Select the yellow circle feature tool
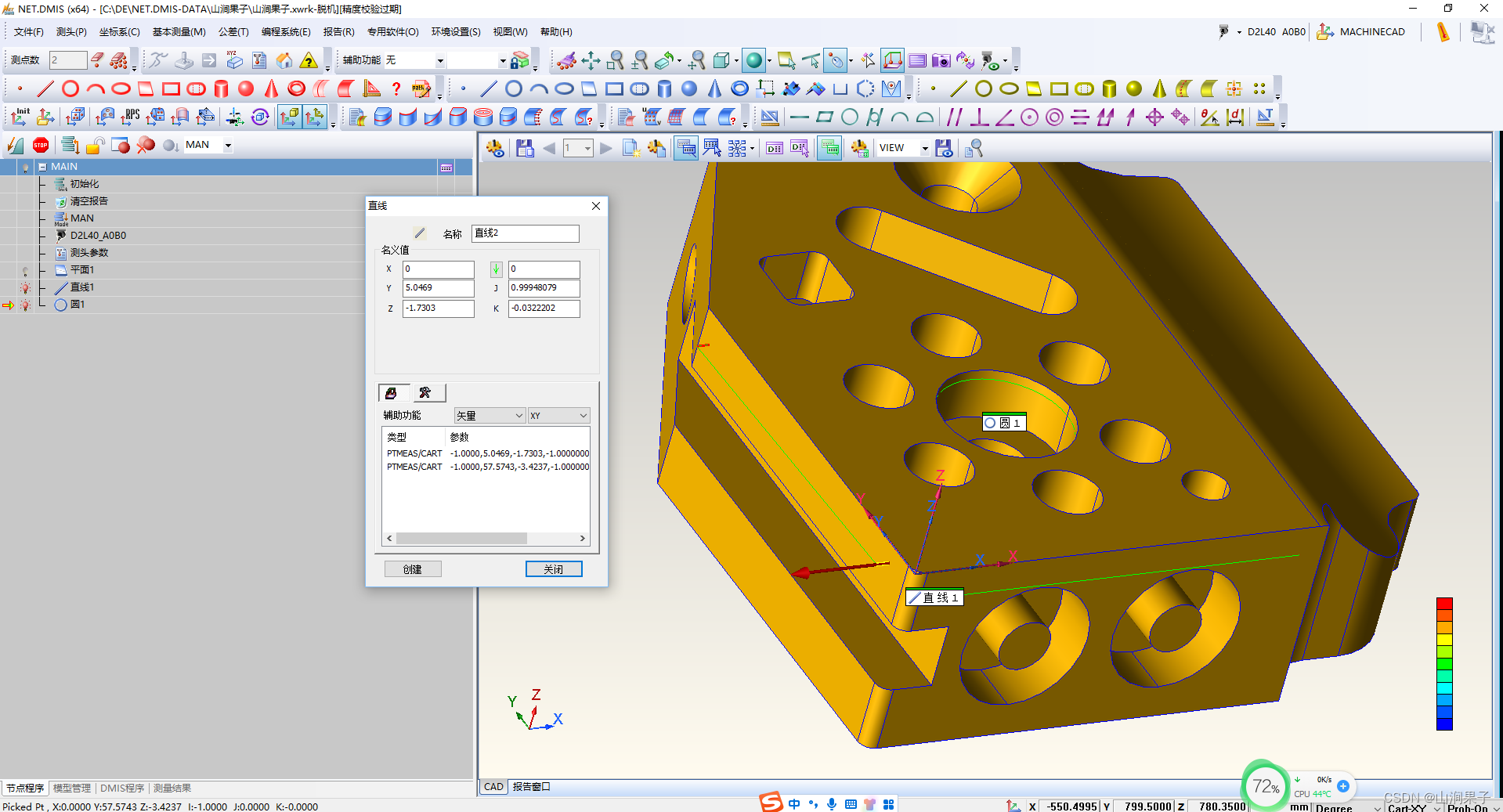Screen dimensions: 1503x812 coord(984,88)
